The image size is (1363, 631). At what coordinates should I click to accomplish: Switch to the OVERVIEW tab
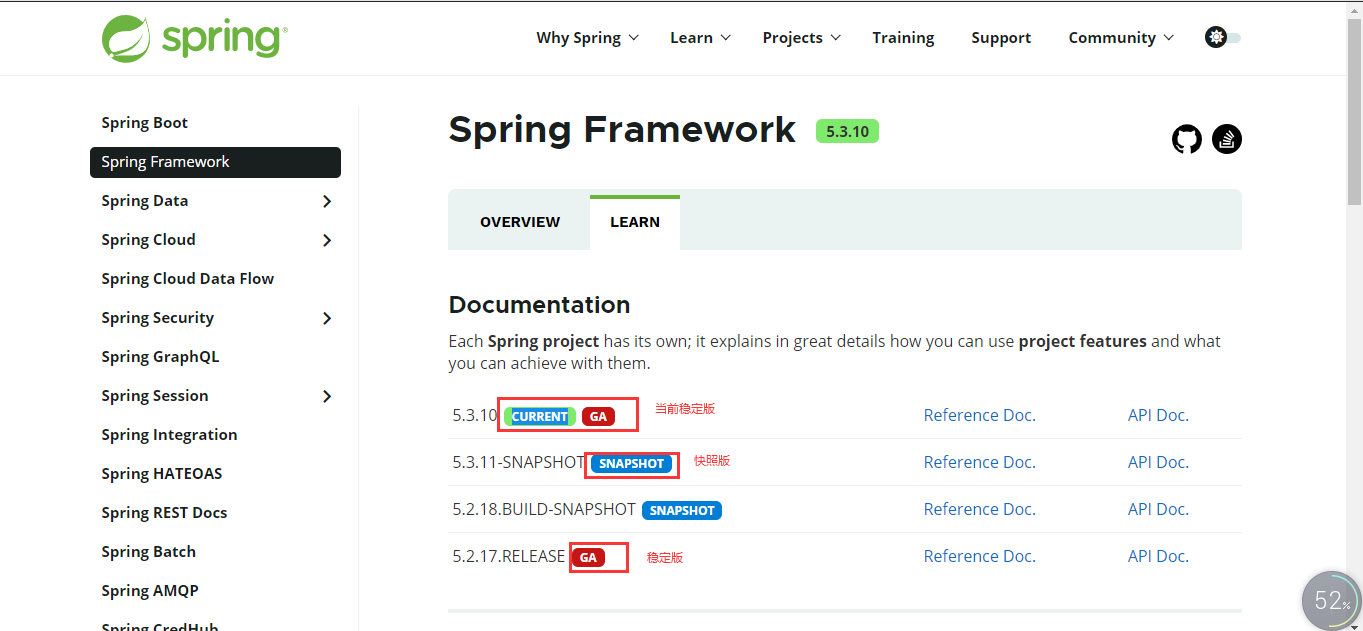point(520,222)
